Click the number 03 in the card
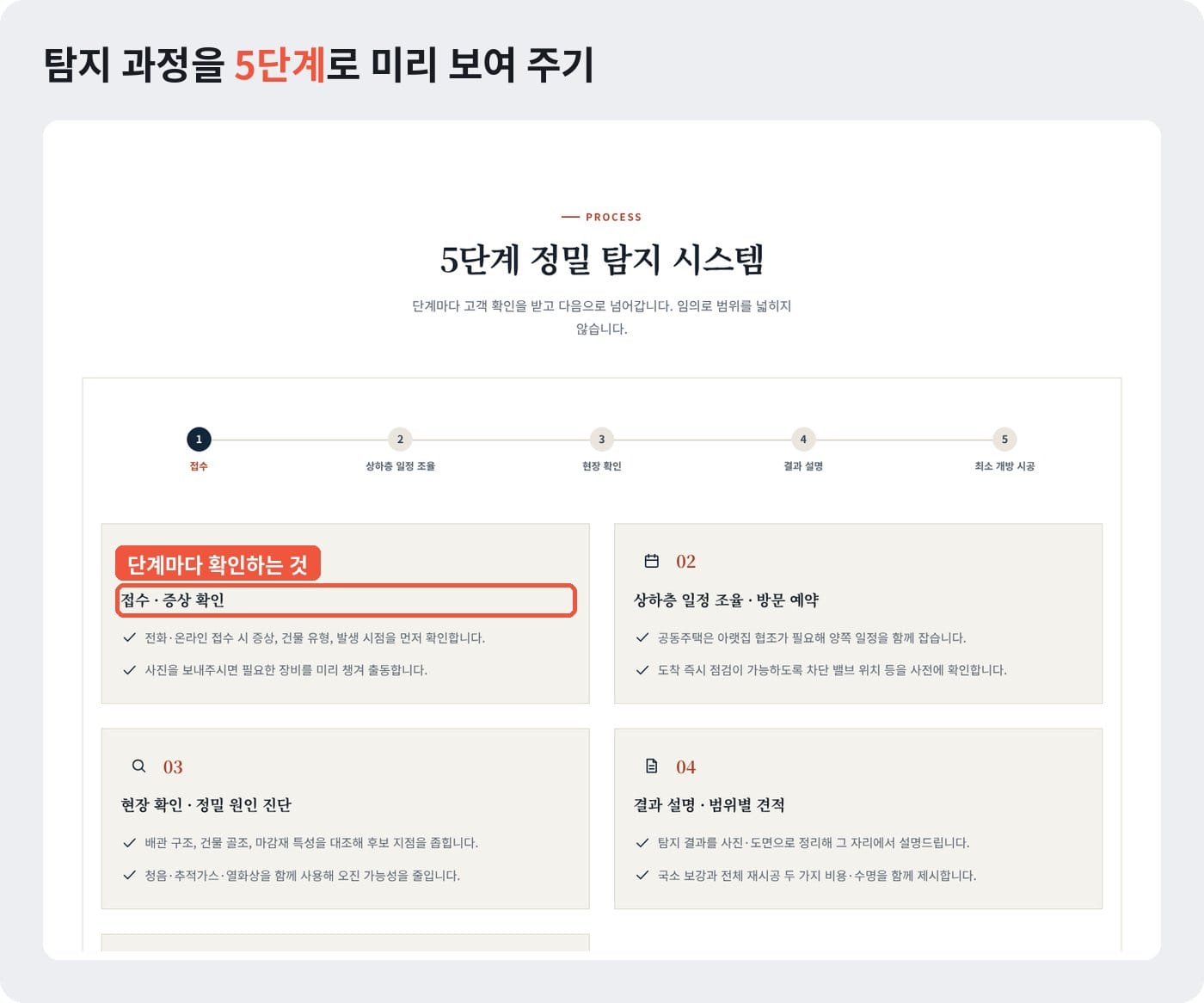 click(x=173, y=766)
